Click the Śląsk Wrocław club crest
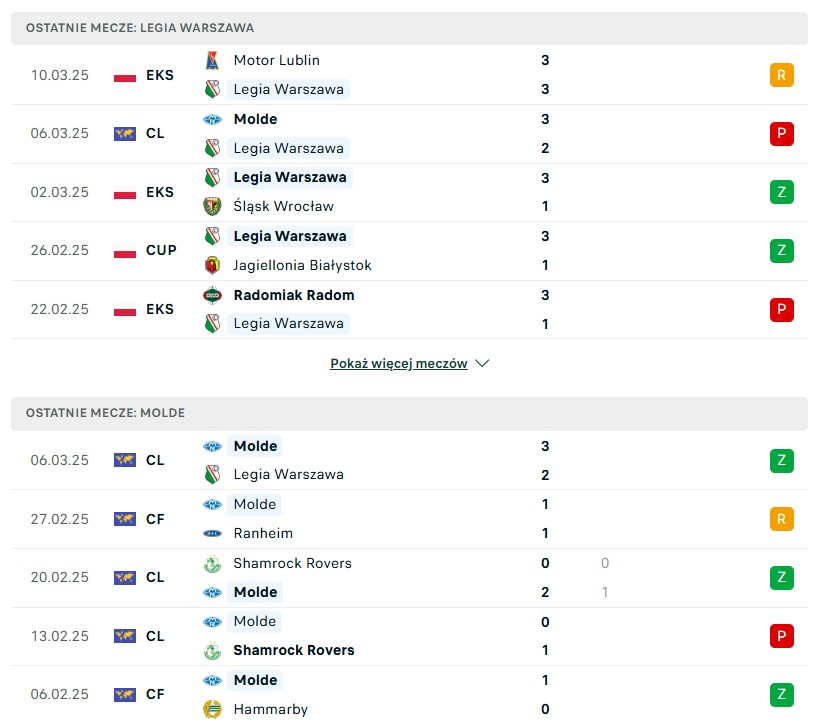Viewport: 820px width, 724px height. 212,206
